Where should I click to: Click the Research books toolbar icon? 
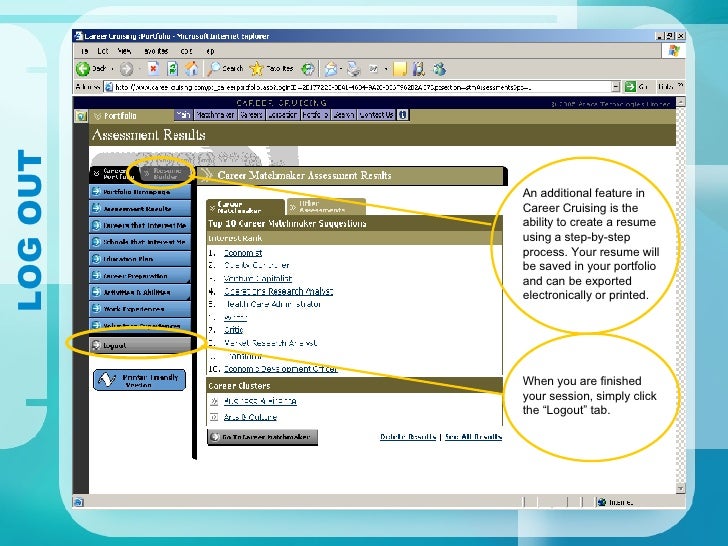[418, 69]
